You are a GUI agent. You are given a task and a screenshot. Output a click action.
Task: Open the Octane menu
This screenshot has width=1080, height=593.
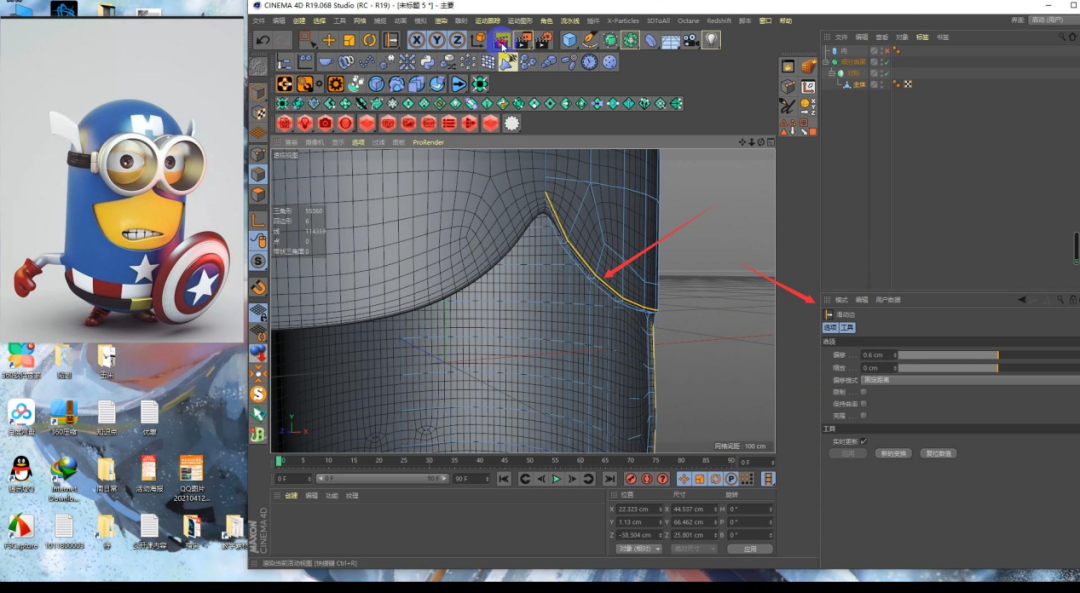point(688,21)
